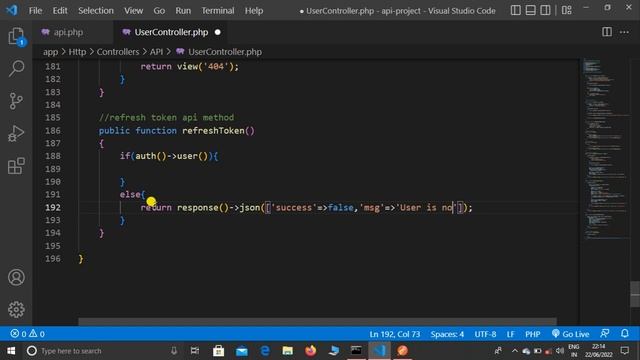The image size is (640, 360).
Task: Click the '//refresh token api method' comment
Action: tap(167, 118)
